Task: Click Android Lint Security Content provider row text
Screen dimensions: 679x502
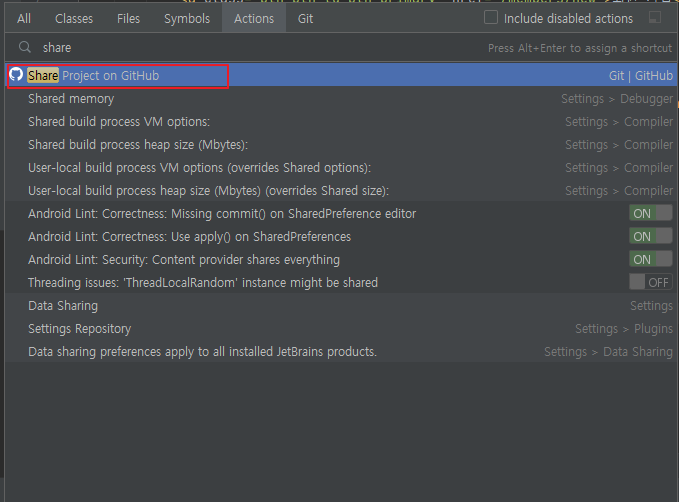Action: [x=184, y=259]
